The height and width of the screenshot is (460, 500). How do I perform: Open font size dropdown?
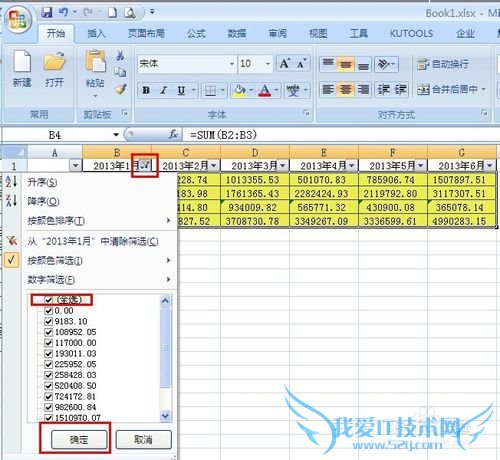(x=268, y=64)
